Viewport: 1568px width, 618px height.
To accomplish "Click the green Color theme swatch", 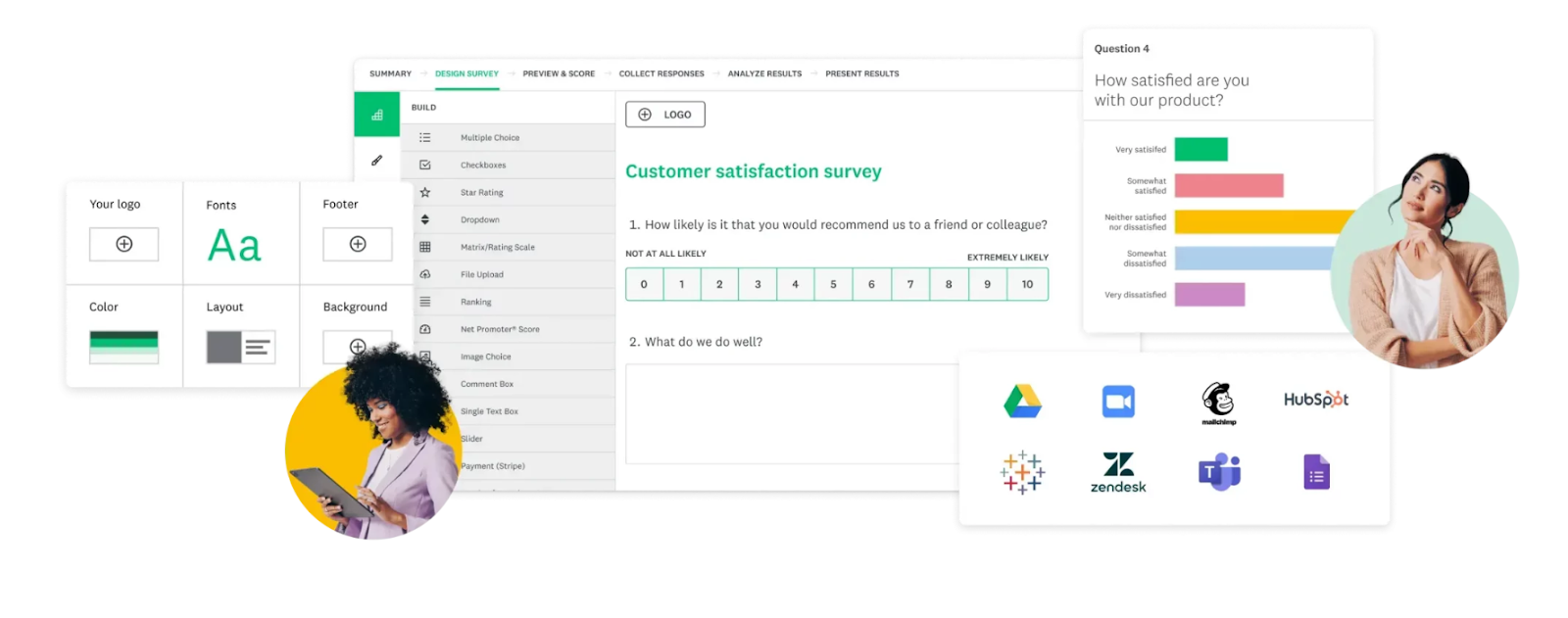I will point(123,347).
